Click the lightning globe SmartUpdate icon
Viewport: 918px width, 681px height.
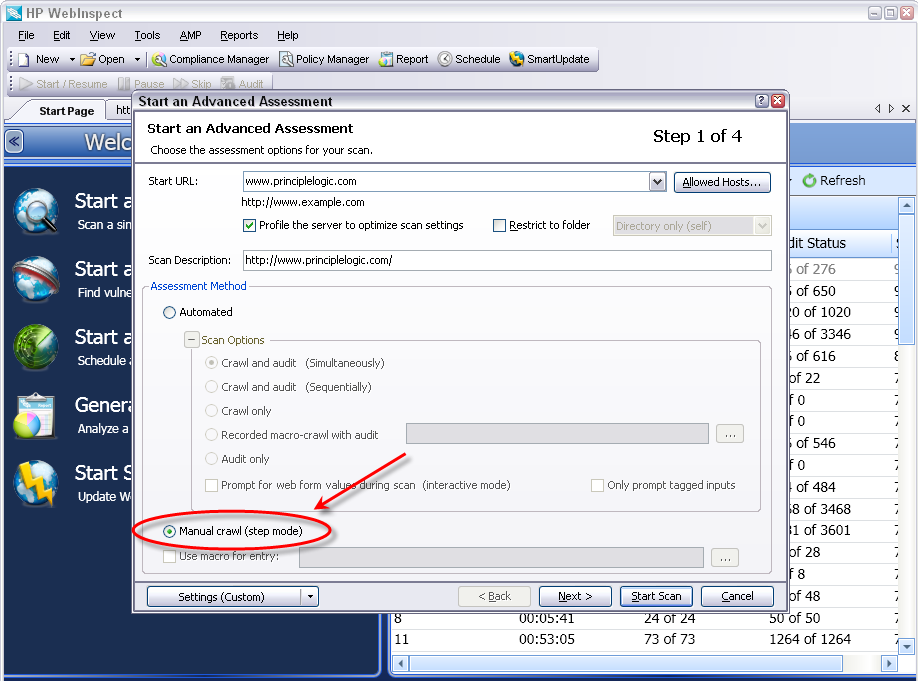pos(36,484)
